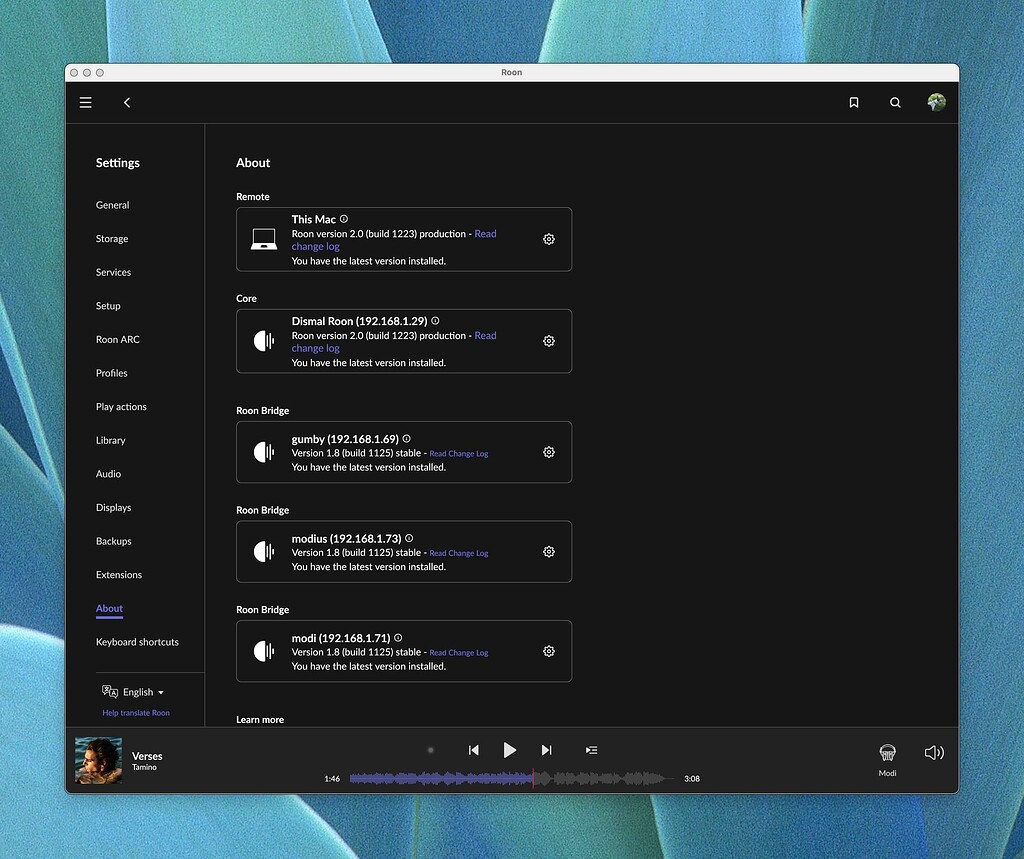Open Roon search
1024x859 pixels.
[x=895, y=102]
